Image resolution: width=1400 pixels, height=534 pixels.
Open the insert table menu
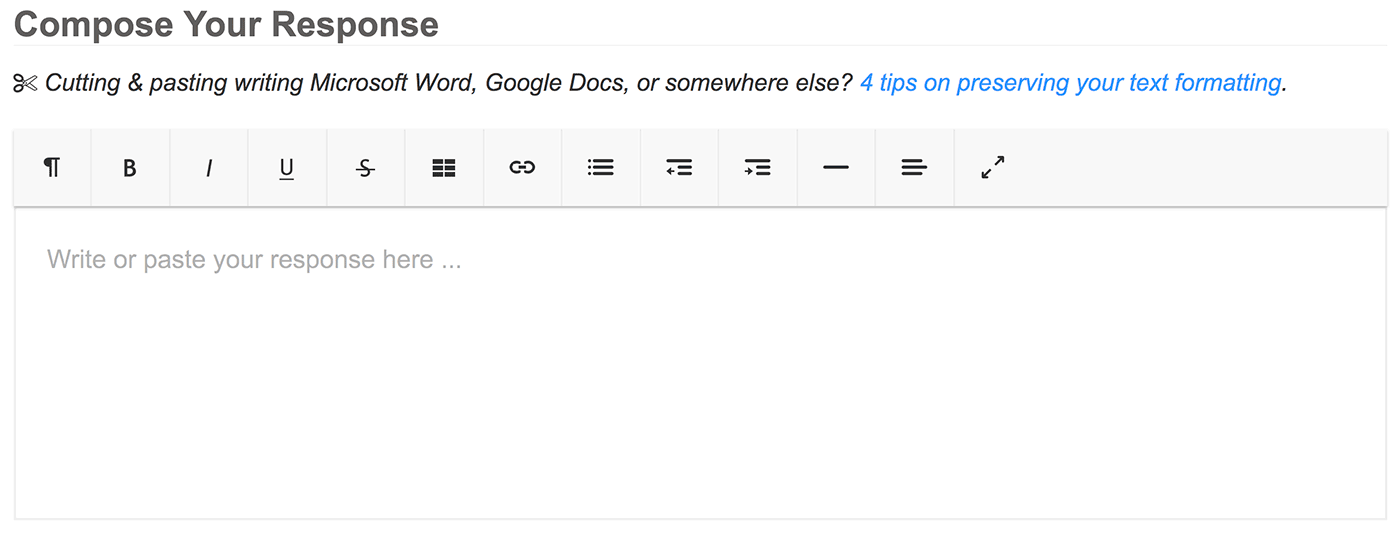[444, 168]
